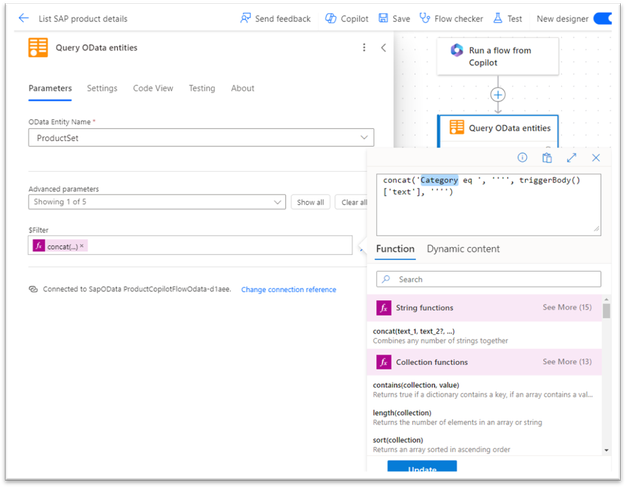Select the Parameters tab
The image size is (627, 488).
coord(50,88)
